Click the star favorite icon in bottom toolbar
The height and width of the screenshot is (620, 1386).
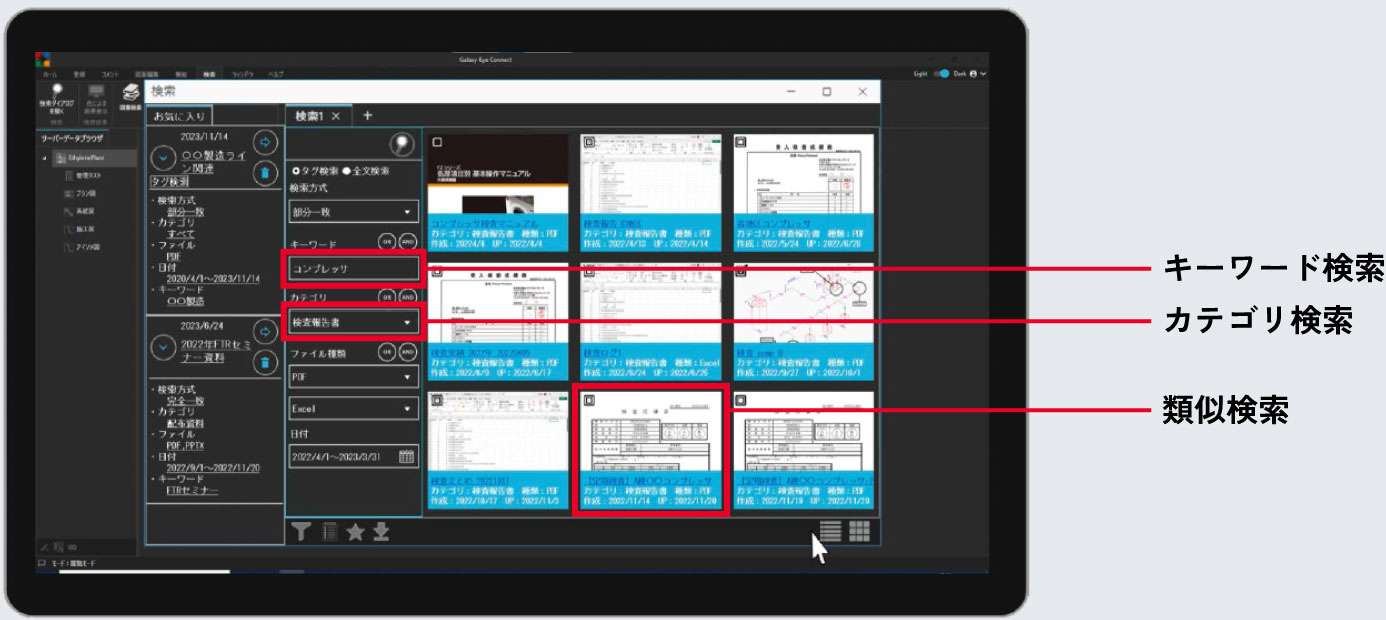click(355, 532)
